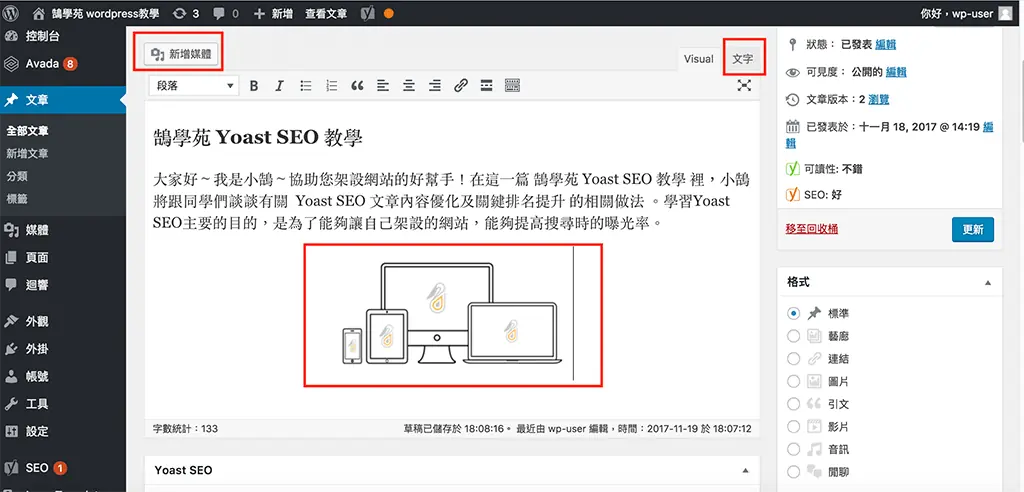Apply blockquote formatting
Viewport: 1024px width, 492px height.
(x=357, y=86)
